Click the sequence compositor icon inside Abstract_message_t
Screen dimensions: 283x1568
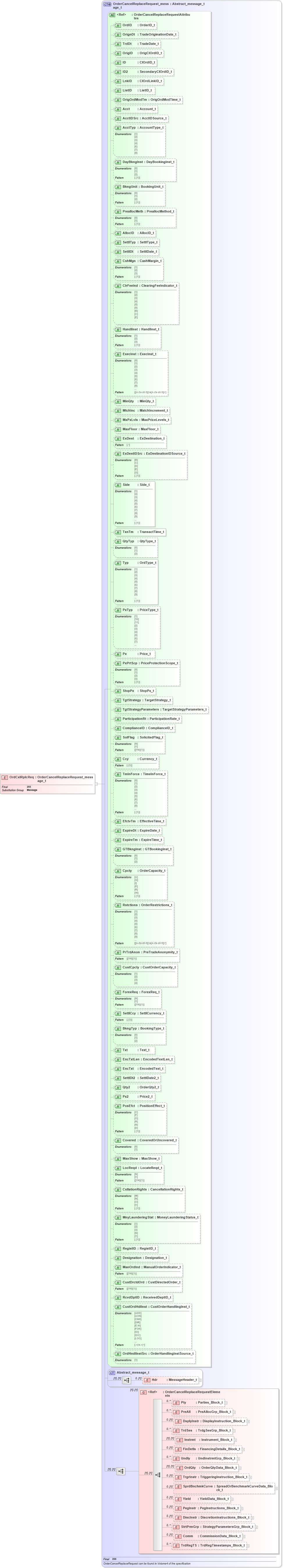click(x=127, y=1381)
